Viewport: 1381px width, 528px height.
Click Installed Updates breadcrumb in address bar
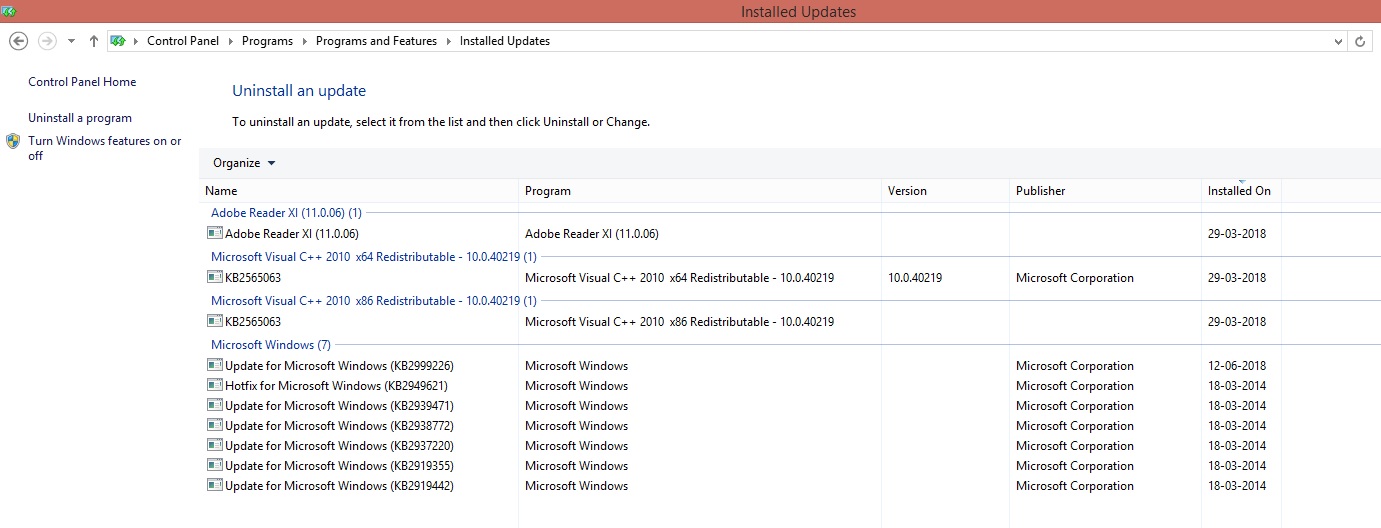(505, 41)
